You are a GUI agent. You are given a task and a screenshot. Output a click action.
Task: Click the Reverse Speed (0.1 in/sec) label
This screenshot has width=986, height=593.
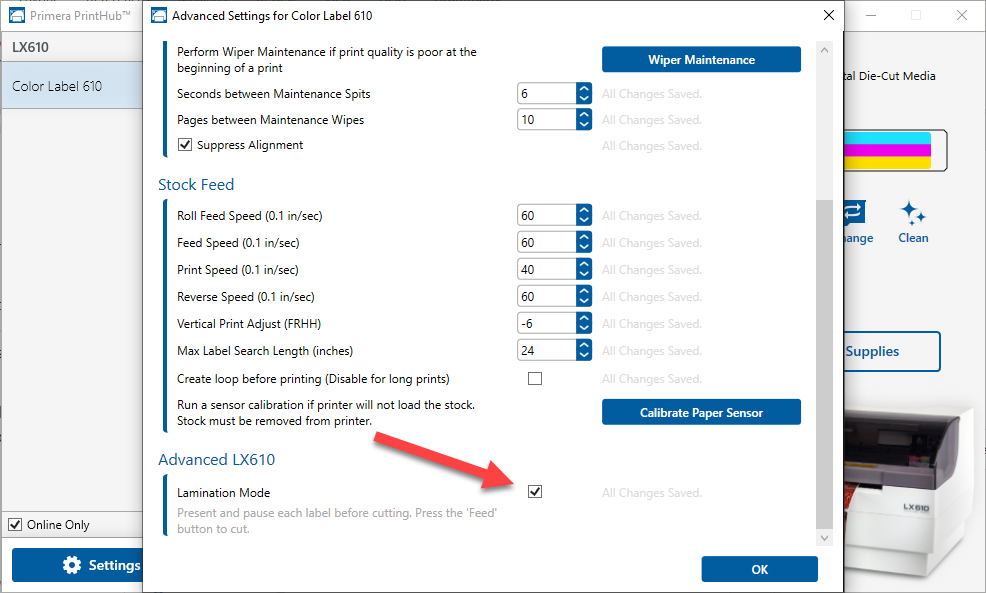pyautogui.click(x=246, y=297)
